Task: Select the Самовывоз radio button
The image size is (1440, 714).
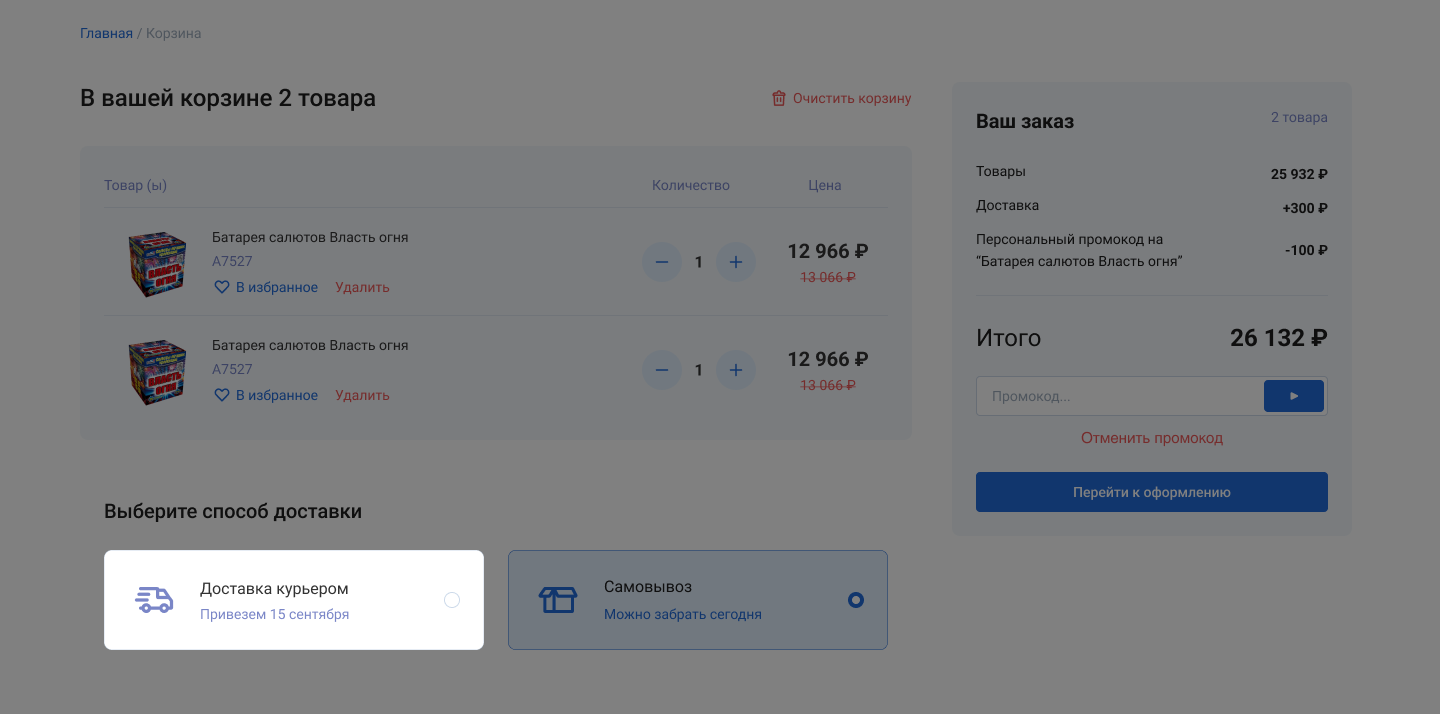Action: tap(855, 600)
